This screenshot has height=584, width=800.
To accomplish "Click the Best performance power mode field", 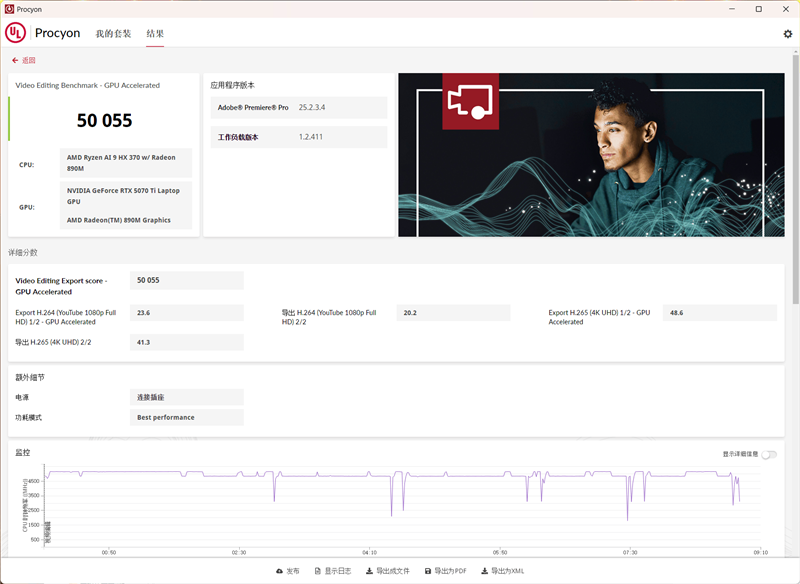I will [x=186, y=417].
